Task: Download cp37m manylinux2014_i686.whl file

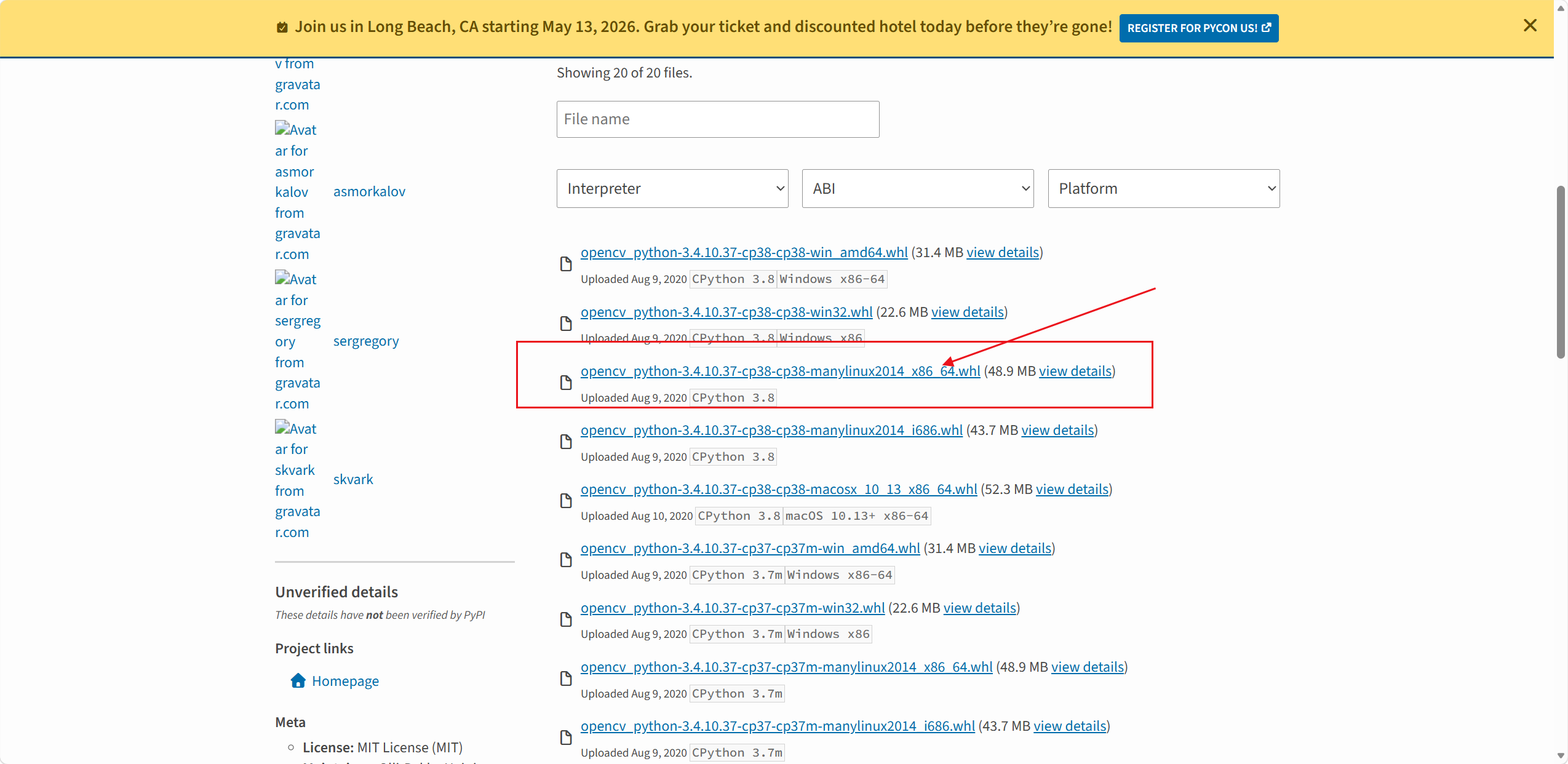Action: (778, 726)
